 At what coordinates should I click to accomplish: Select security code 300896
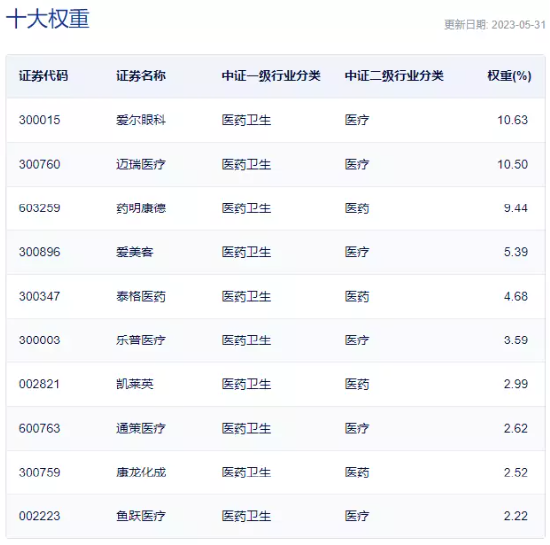[40, 252]
